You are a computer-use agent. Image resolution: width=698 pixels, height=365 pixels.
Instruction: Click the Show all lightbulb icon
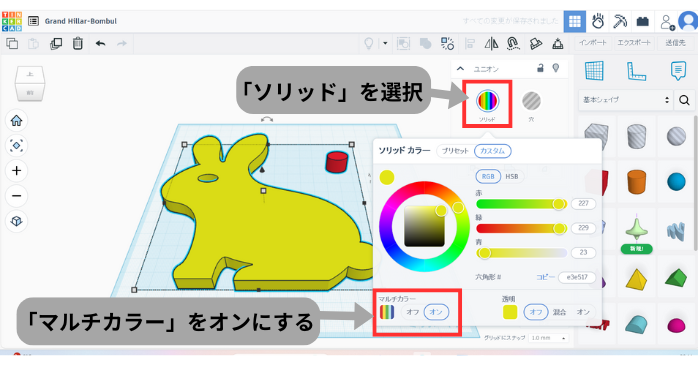click(x=369, y=44)
